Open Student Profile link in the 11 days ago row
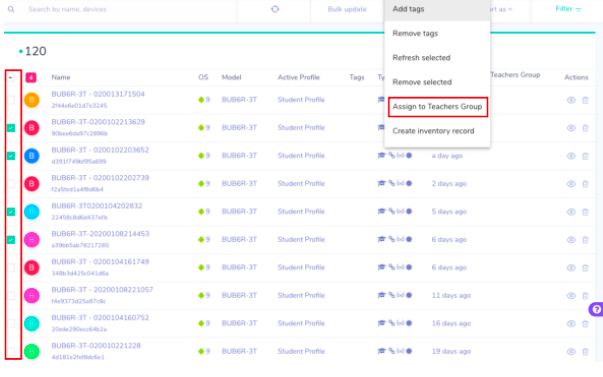 (x=301, y=295)
